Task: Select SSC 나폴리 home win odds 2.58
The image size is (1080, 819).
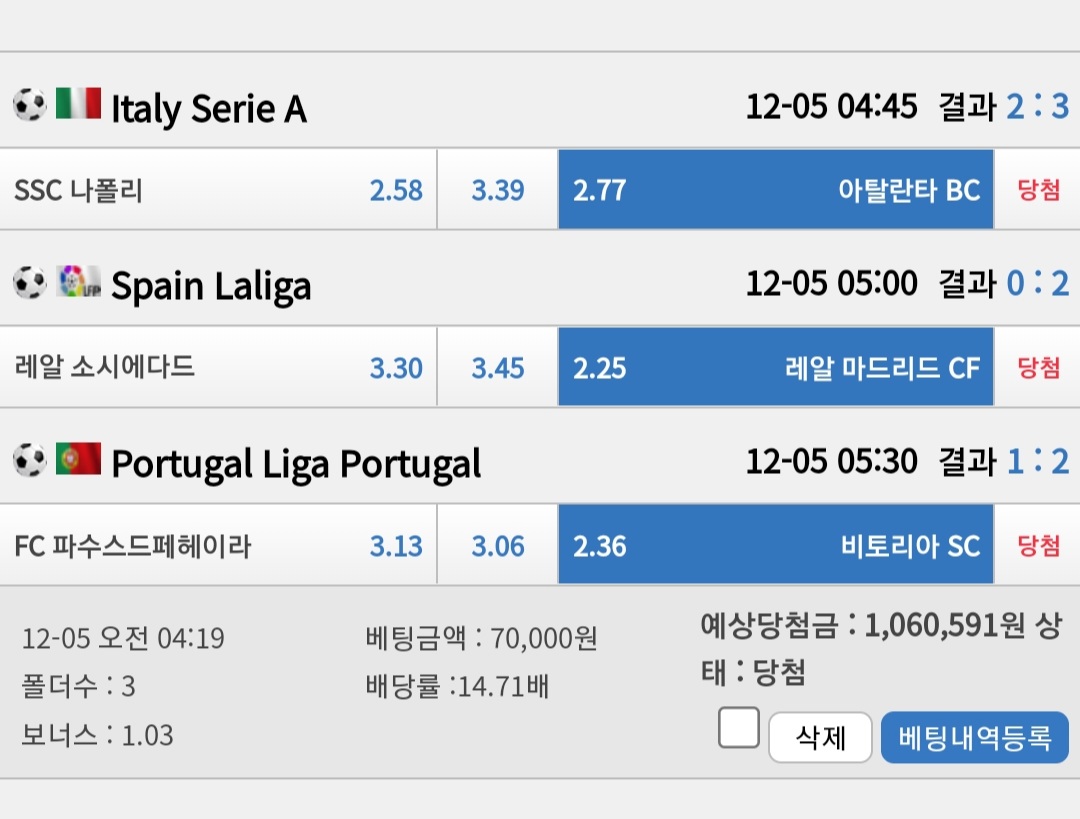Action: point(218,189)
